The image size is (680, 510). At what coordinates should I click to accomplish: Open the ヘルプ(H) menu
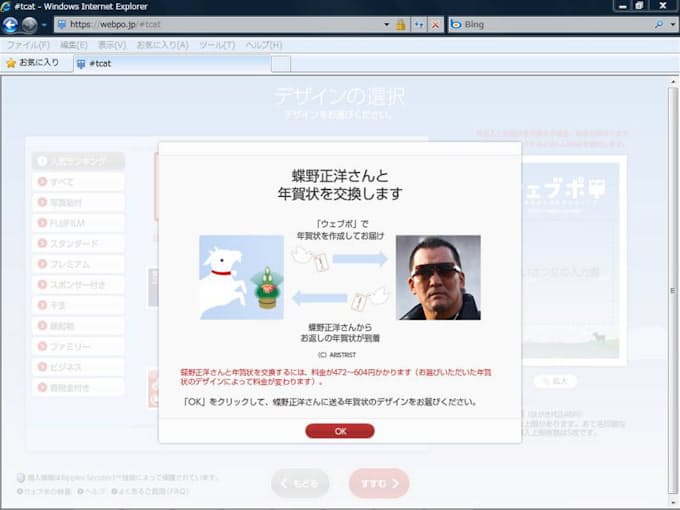tap(263, 45)
